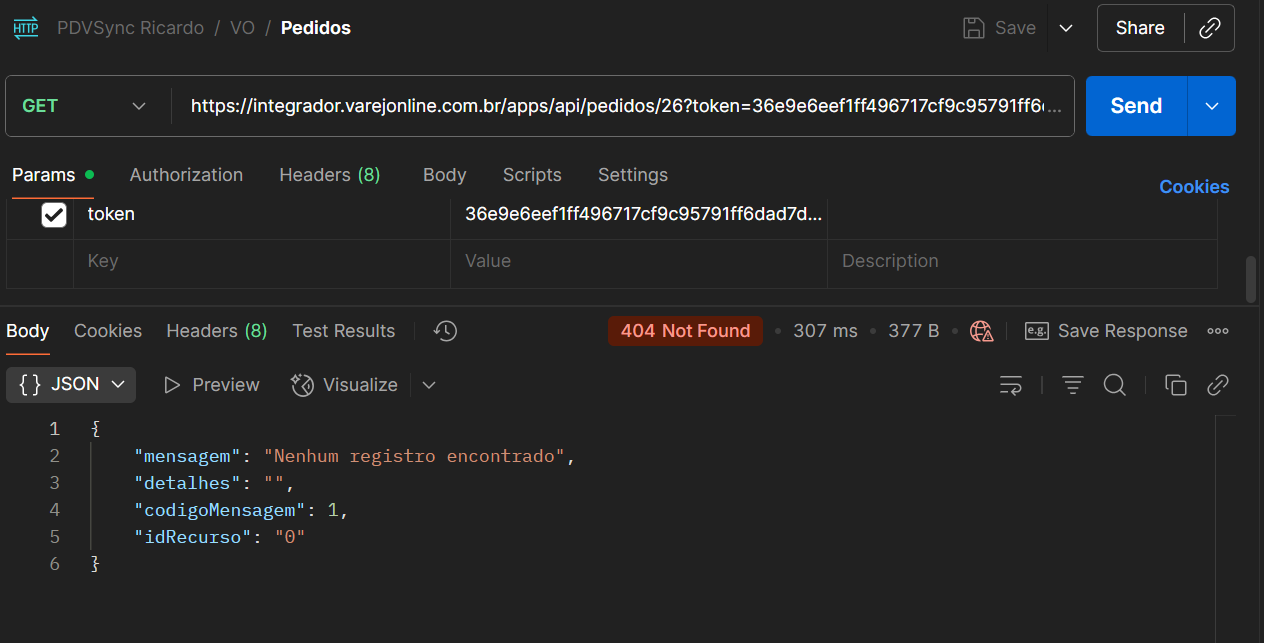Toggle word wrap in response body
The image size is (1264, 643).
point(1011,385)
